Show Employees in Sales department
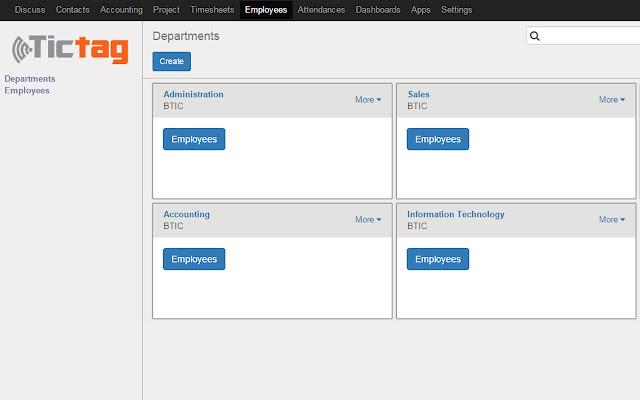 pos(438,139)
